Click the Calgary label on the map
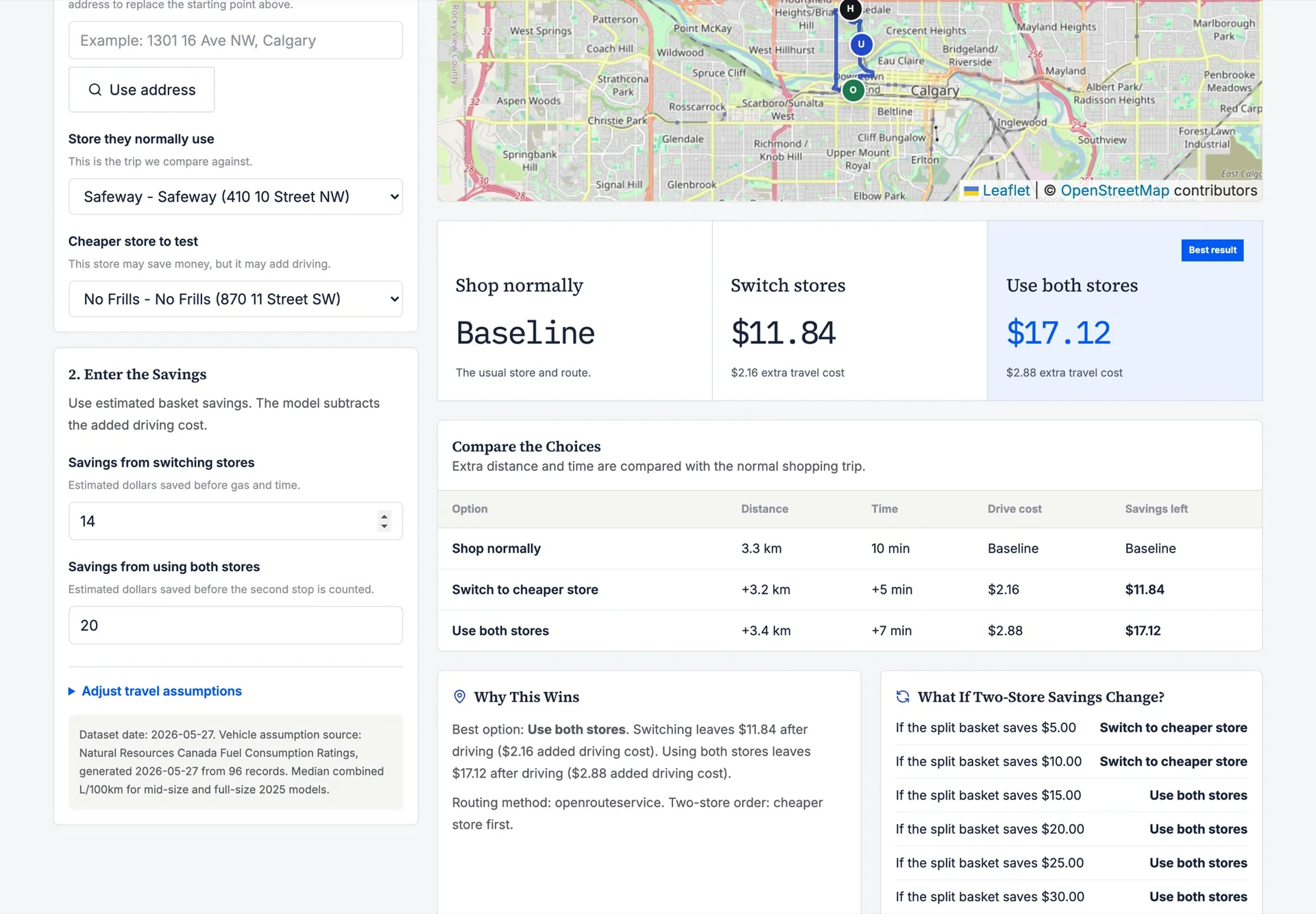The height and width of the screenshot is (914, 1316). pos(935,91)
